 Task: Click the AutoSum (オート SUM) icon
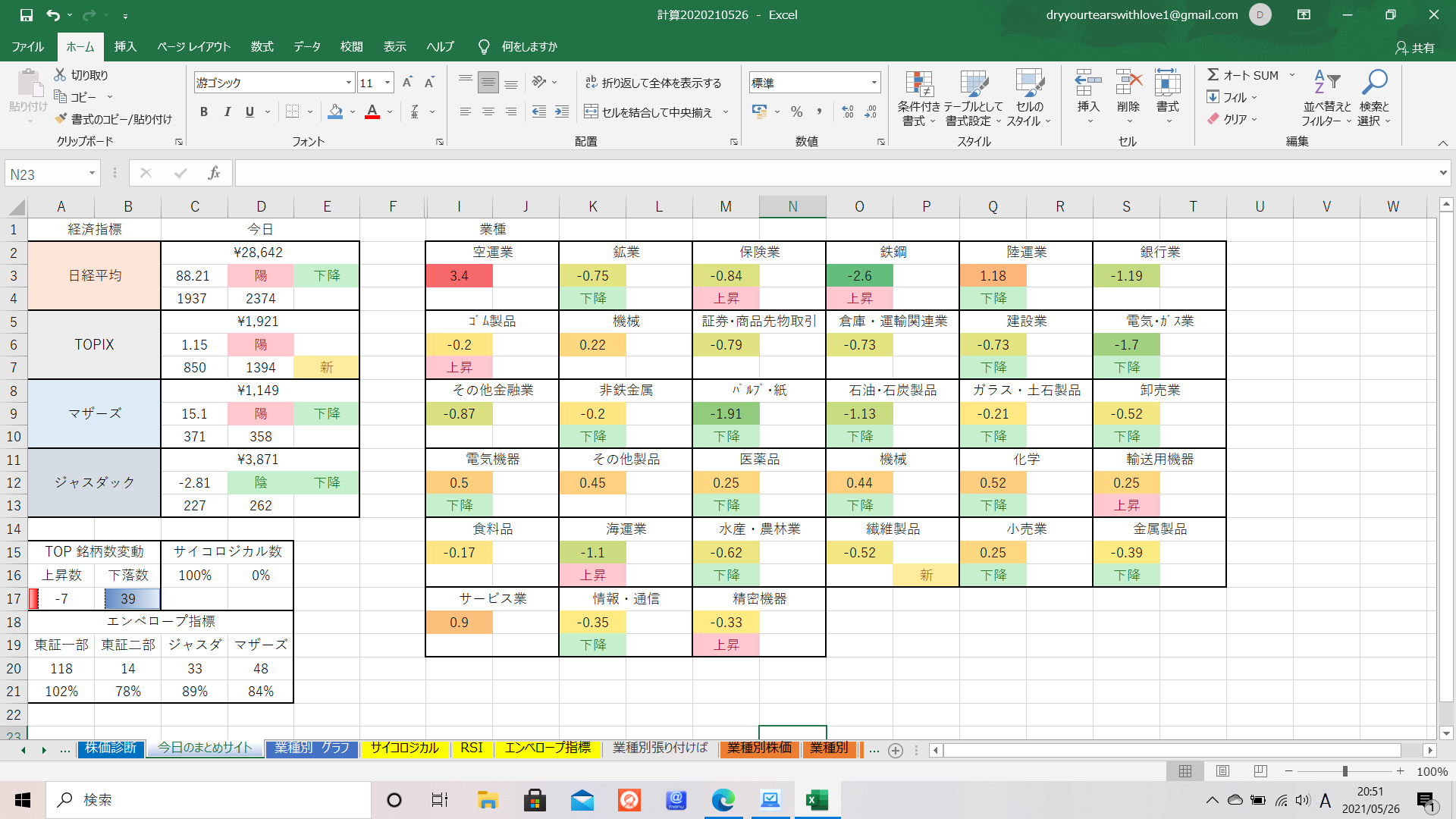click(1213, 75)
